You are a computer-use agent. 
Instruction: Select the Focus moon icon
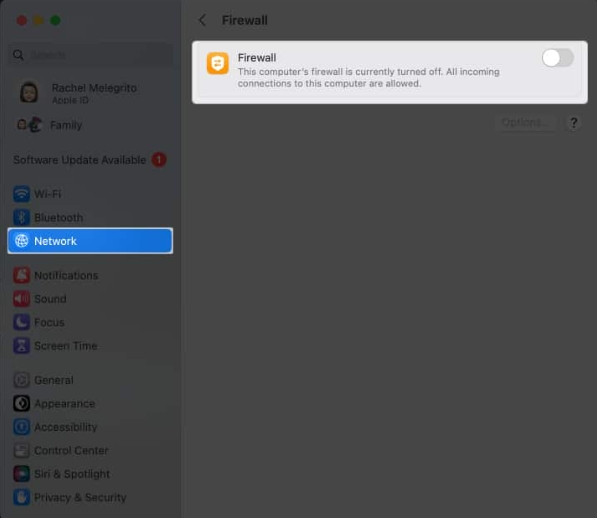click(x=22, y=322)
